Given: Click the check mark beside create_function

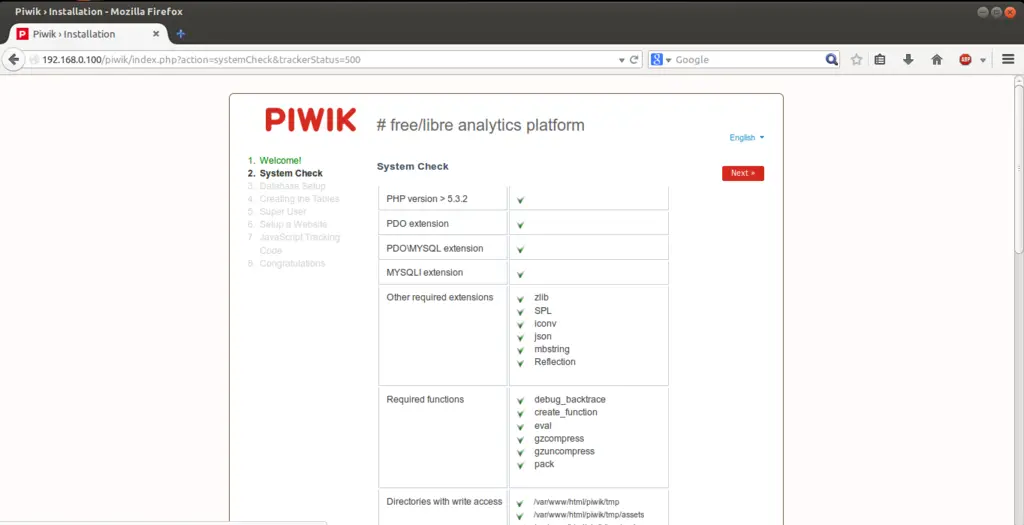Looking at the screenshot, I should coord(520,414).
